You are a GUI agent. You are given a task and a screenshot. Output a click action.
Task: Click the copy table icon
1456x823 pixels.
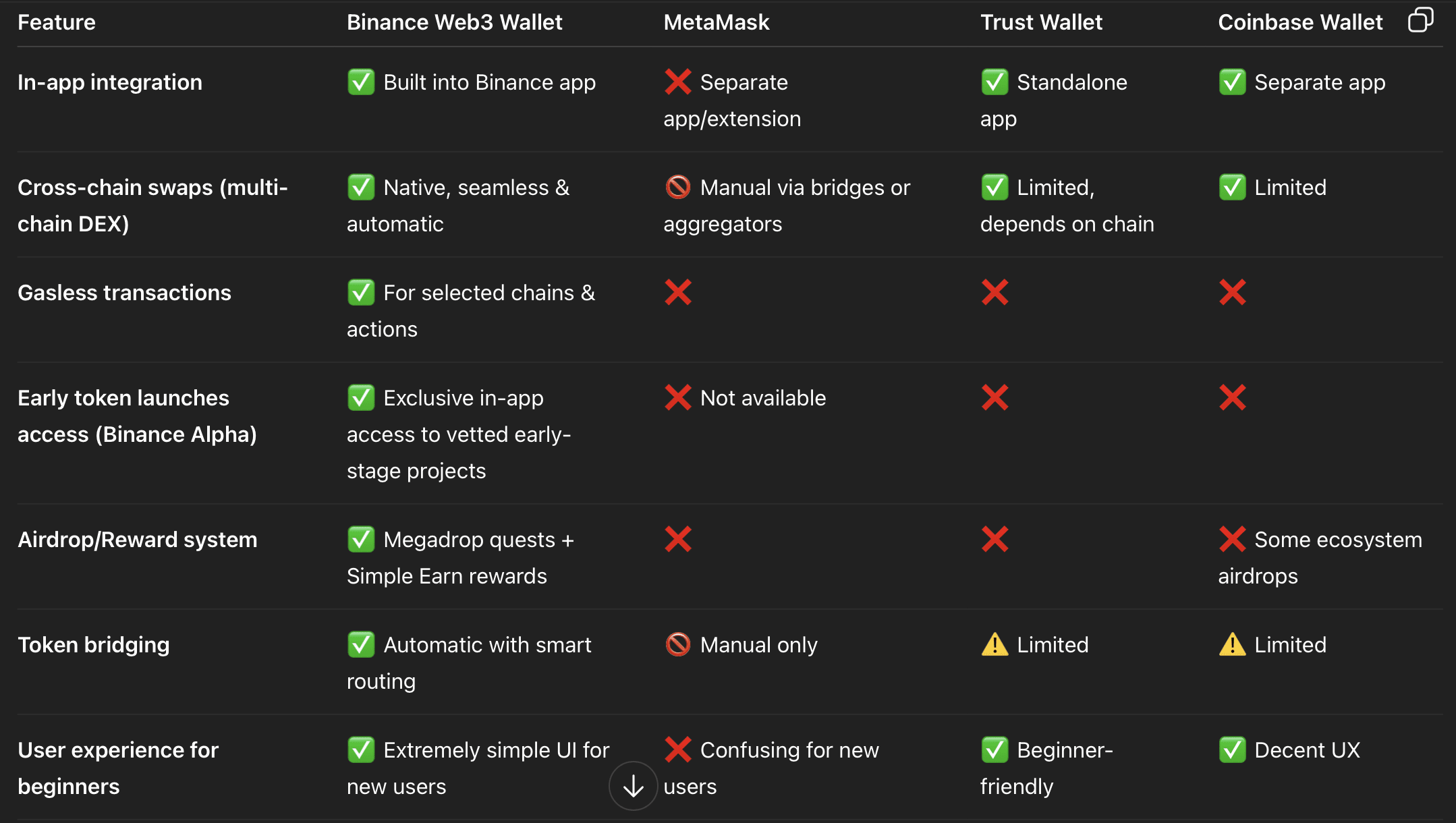[1420, 20]
